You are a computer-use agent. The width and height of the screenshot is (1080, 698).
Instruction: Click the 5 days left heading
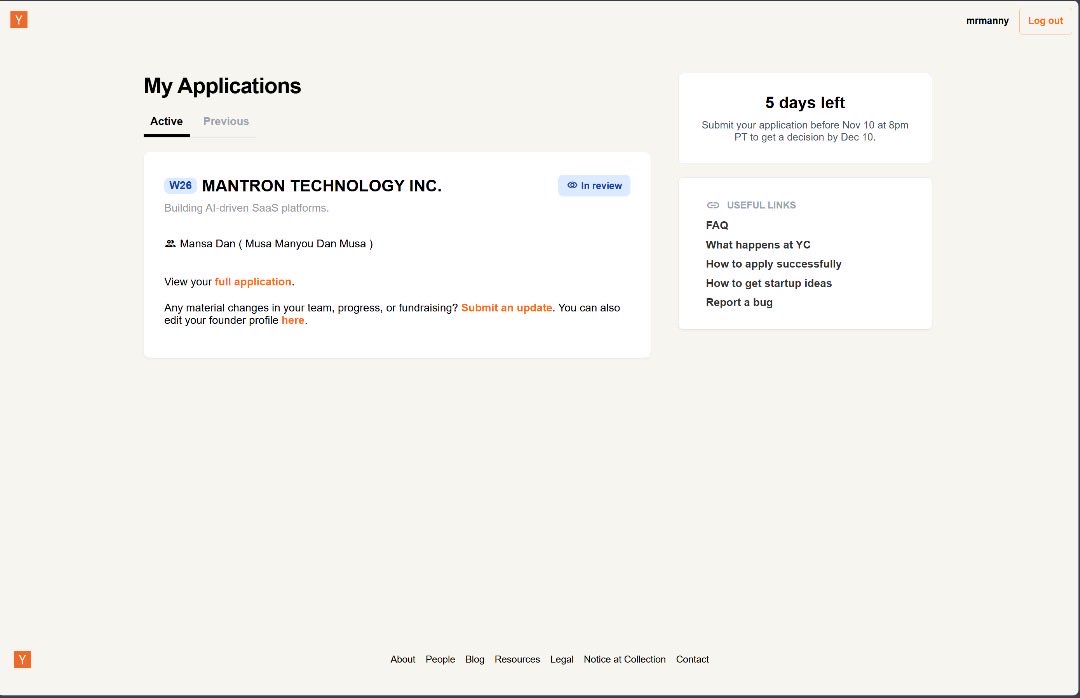pyautogui.click(x=804, y=103)
